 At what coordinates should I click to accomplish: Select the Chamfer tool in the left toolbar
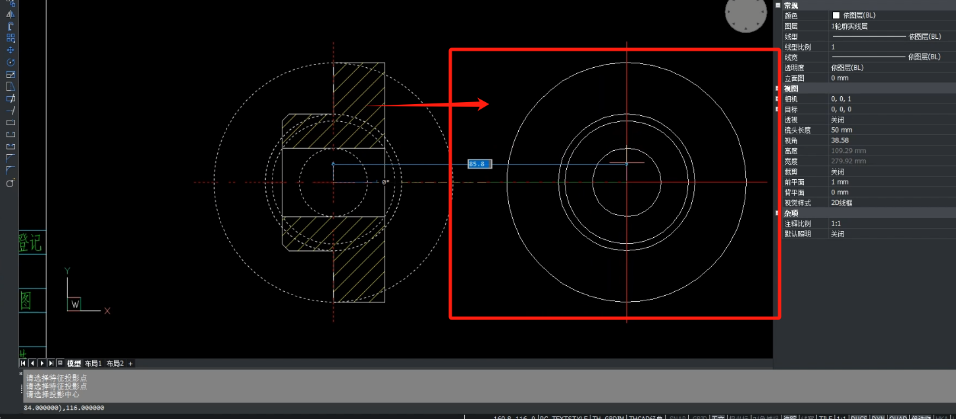pyautogui.click(x=10, y=158)
